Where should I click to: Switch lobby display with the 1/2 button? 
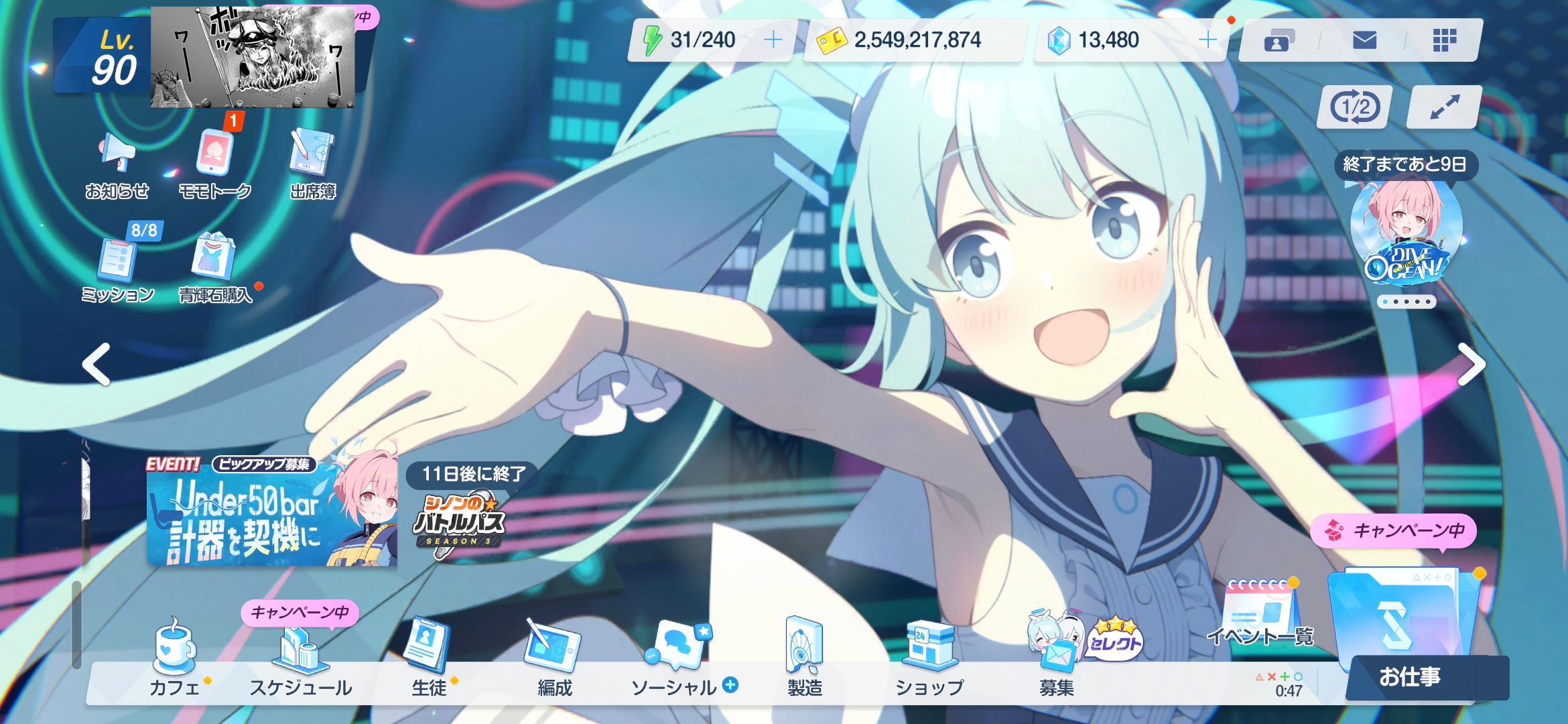point(1354,107)
